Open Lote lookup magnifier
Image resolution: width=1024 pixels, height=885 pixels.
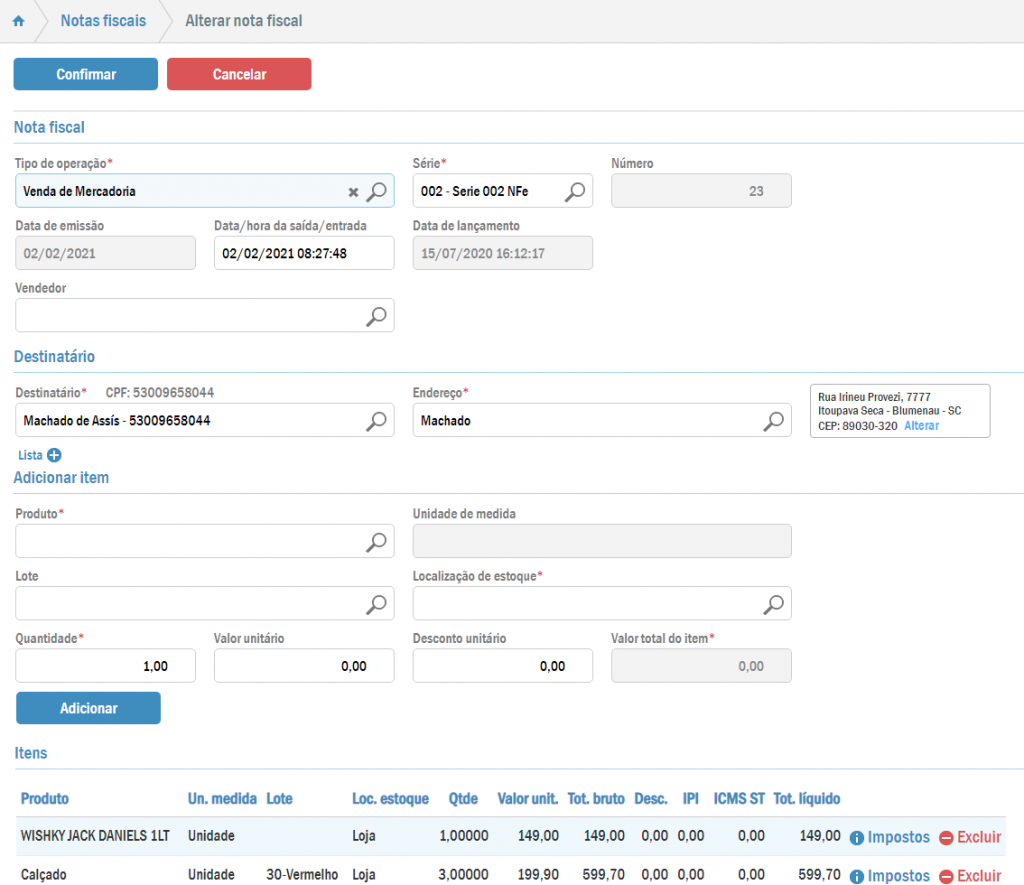pos(376,604)
